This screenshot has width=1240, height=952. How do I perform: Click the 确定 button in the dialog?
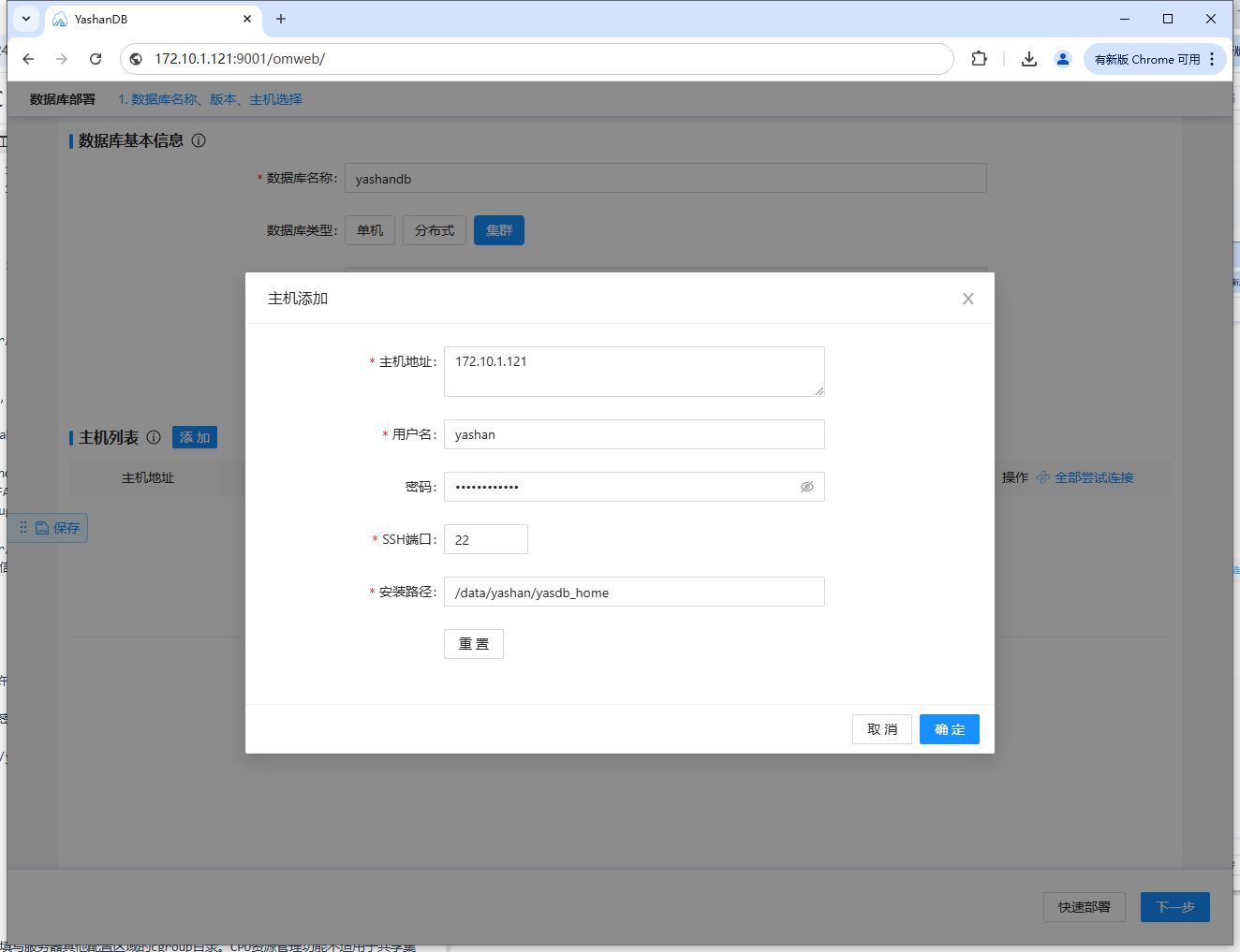coord(950,729)
